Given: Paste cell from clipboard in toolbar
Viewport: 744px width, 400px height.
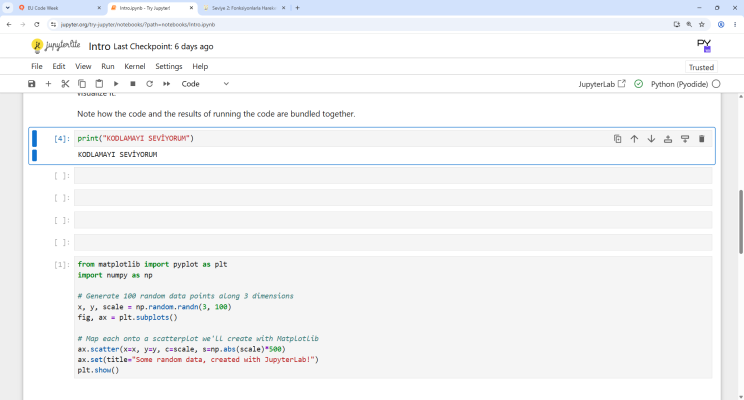Looking at the screenshot, I should [99, 84].
